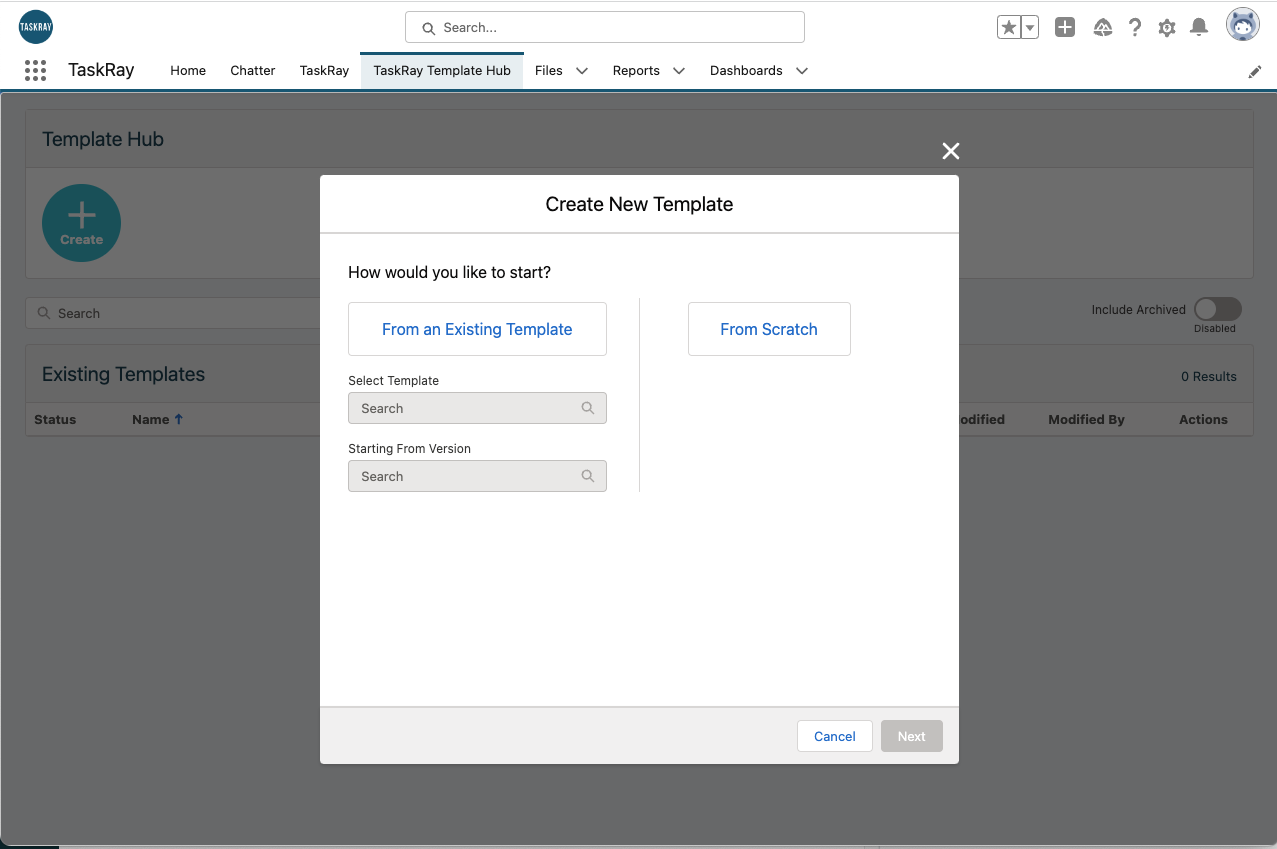Expand the Dashboards tab dropdown chevron
Screen dimensions: 1277x849
(x=802, y=71)
